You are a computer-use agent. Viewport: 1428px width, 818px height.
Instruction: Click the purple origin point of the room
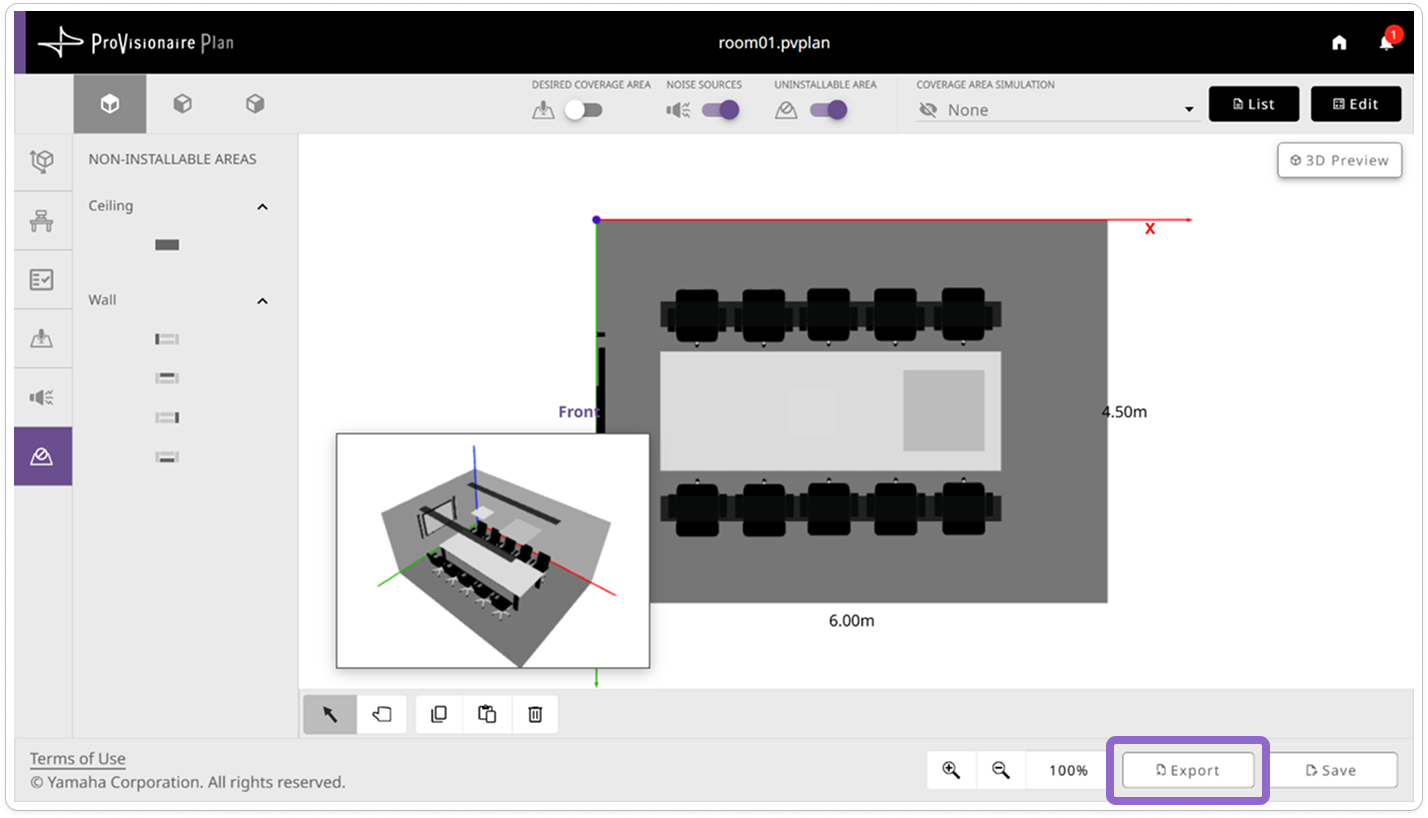point(596,220)
